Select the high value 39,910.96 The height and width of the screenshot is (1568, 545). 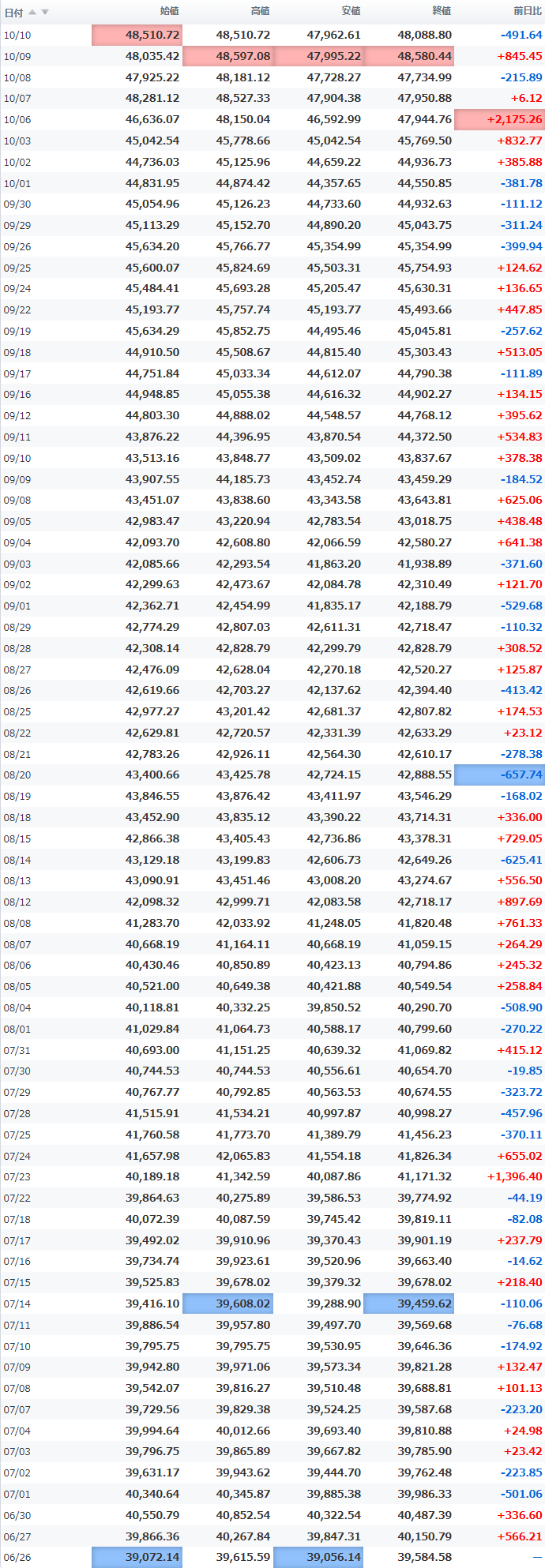tap(243, 1240)
